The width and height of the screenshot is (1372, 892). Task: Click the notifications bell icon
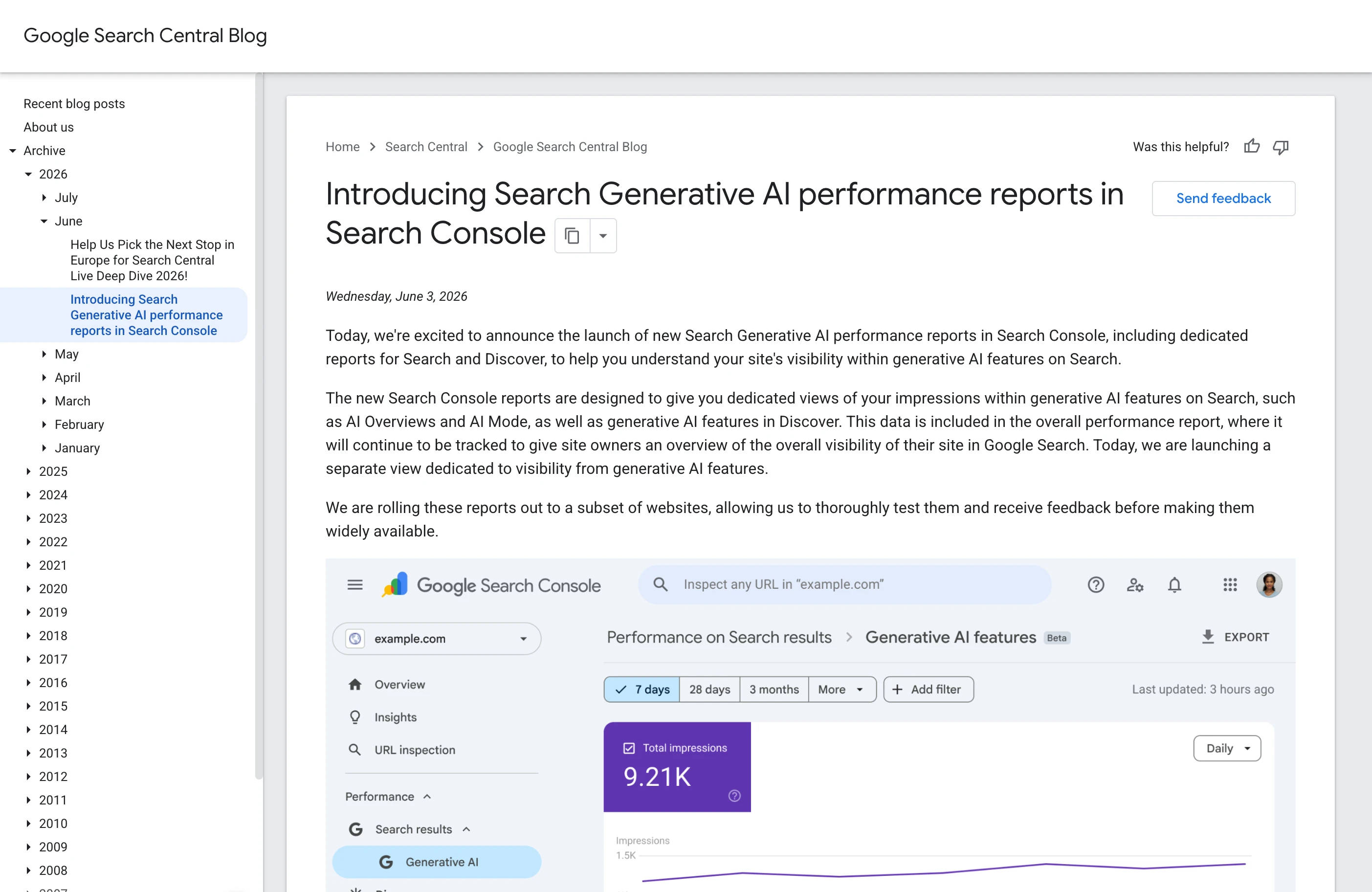(1174, 585)
